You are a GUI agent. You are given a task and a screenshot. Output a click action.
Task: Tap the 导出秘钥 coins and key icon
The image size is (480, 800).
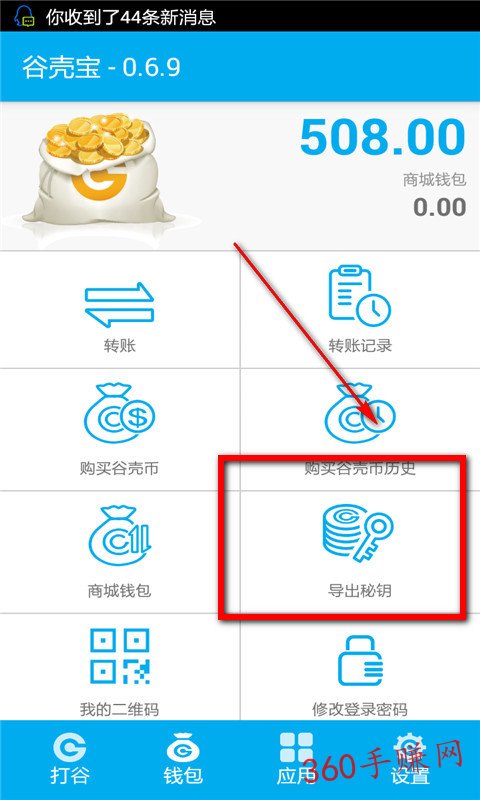tap(358, 533)
